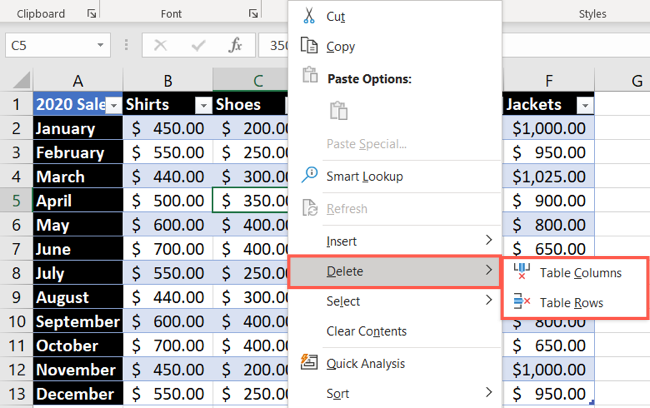650x408 pixels.
Task: Expand the Sort submenu
Action: (x=489, y=393)
